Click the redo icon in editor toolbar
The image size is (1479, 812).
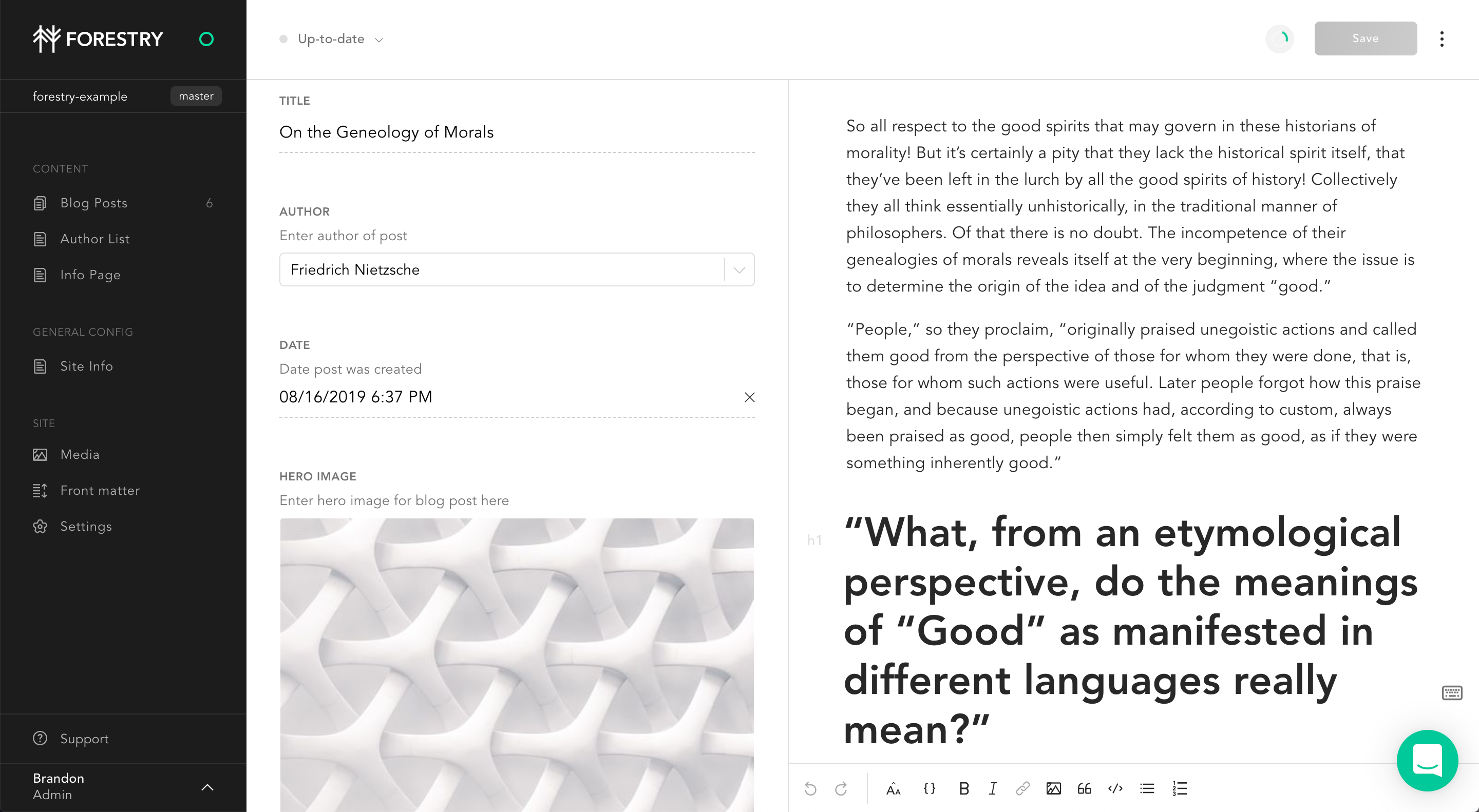841,788
